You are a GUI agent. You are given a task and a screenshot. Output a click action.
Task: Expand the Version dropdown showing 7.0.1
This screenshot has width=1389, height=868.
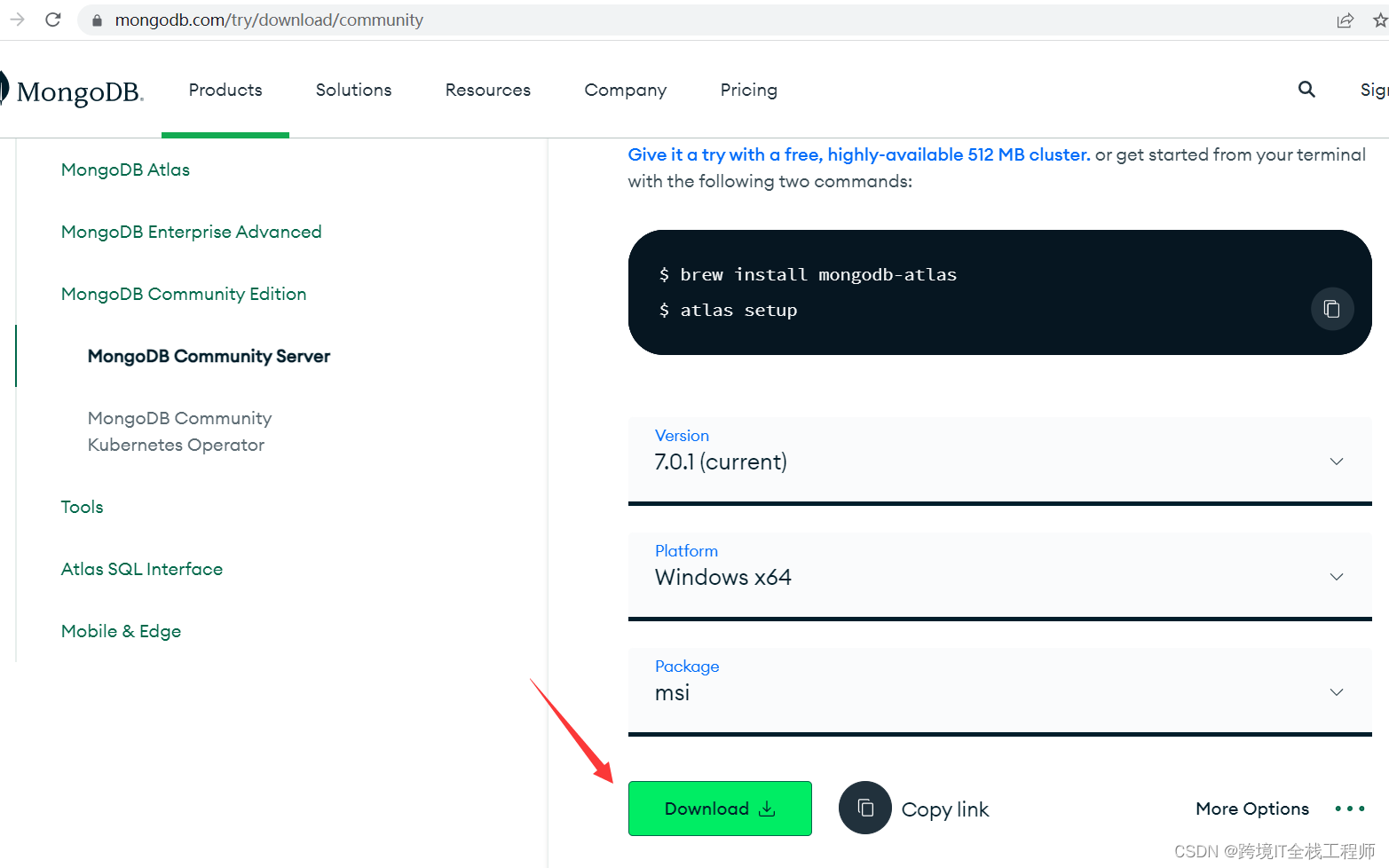pos(999,460)
